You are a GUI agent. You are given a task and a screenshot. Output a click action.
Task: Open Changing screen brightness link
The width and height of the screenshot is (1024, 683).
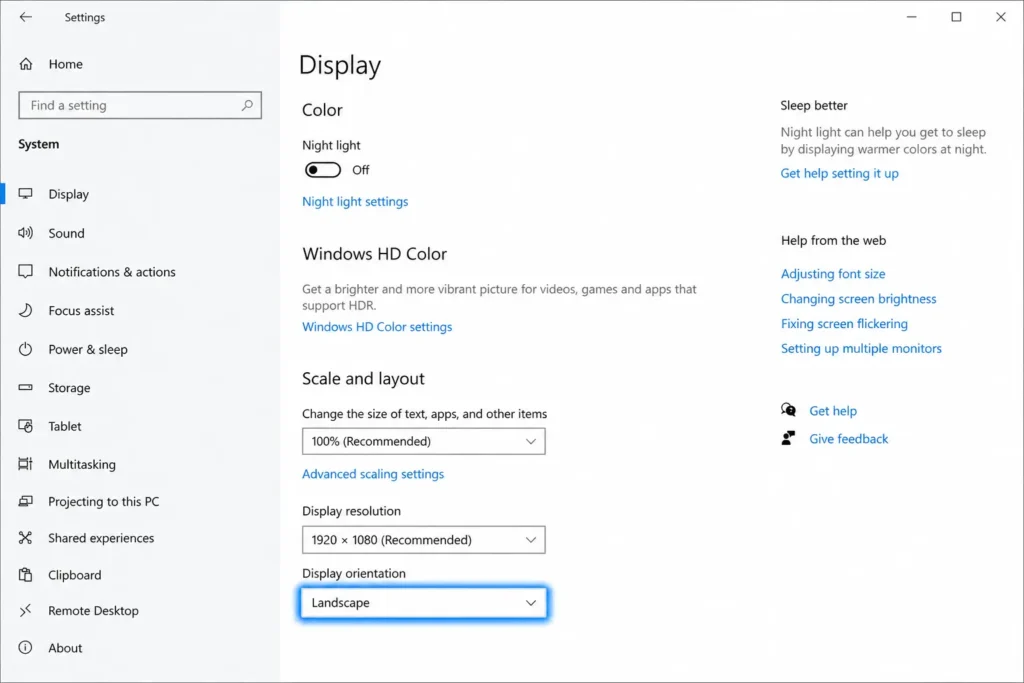(x=858, y=298)
